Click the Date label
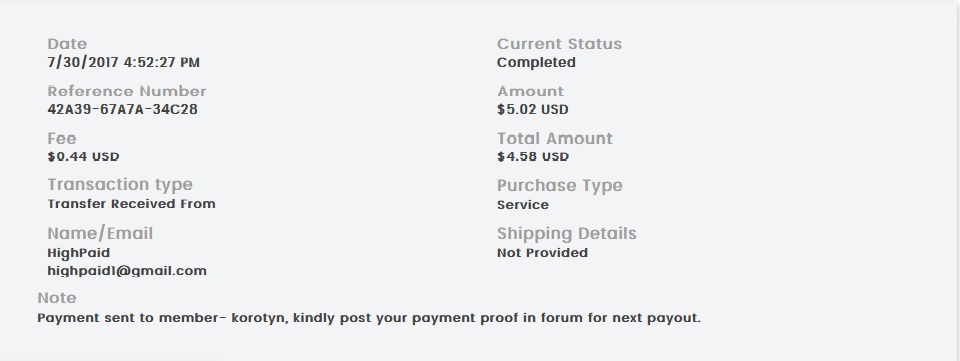This screenshot has height=361, width=960. [67, 44]
